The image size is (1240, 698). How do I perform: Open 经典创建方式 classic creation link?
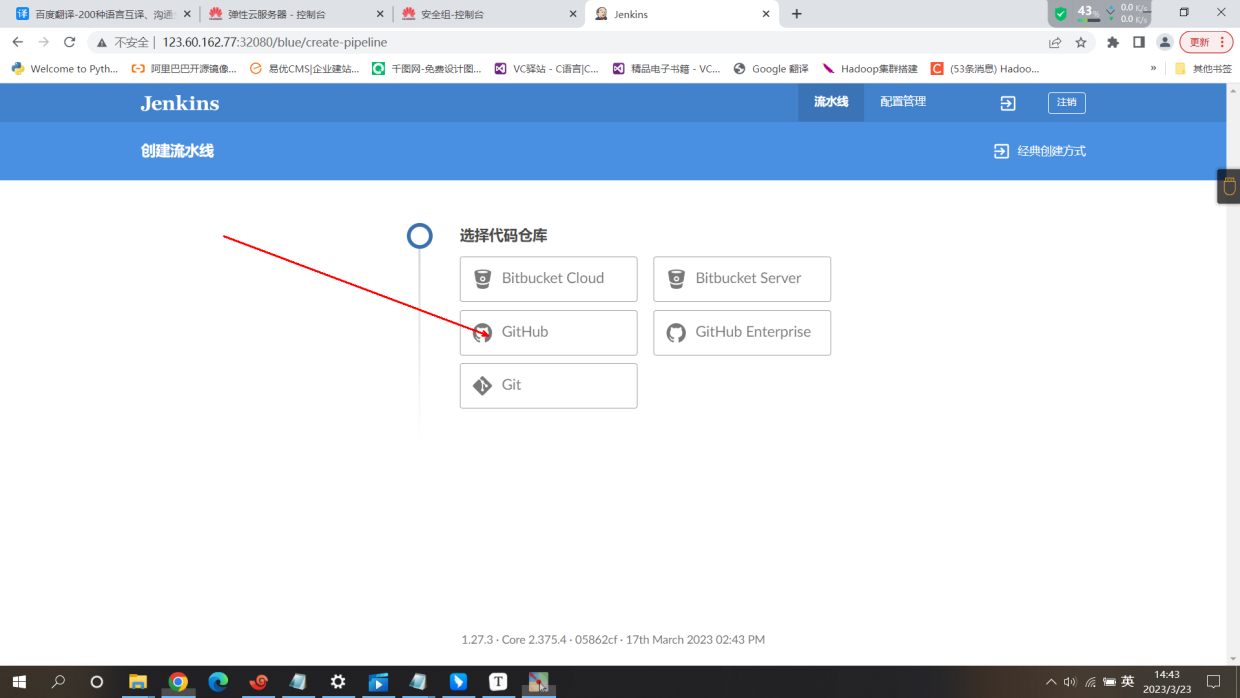[1040, 151]
